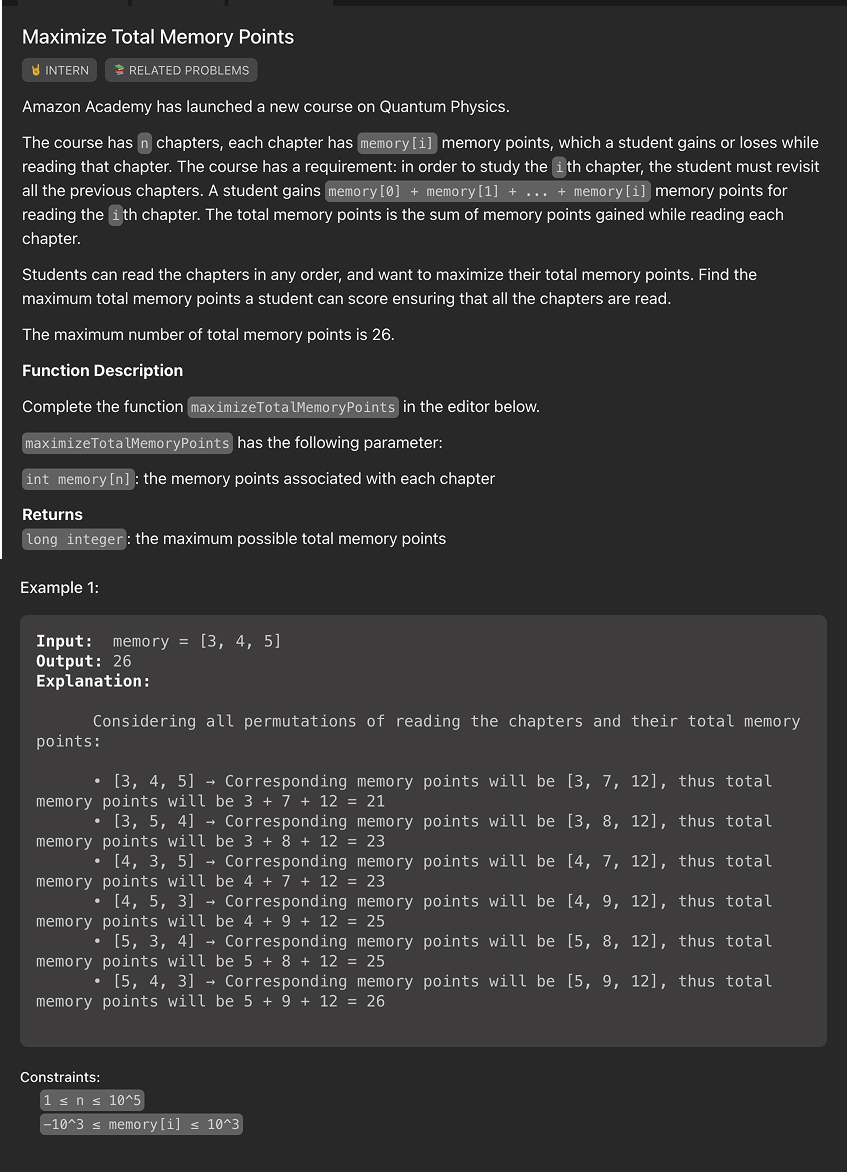Click the highlighted n chapters token
The image size is (847, 1172).
point(144,143)
